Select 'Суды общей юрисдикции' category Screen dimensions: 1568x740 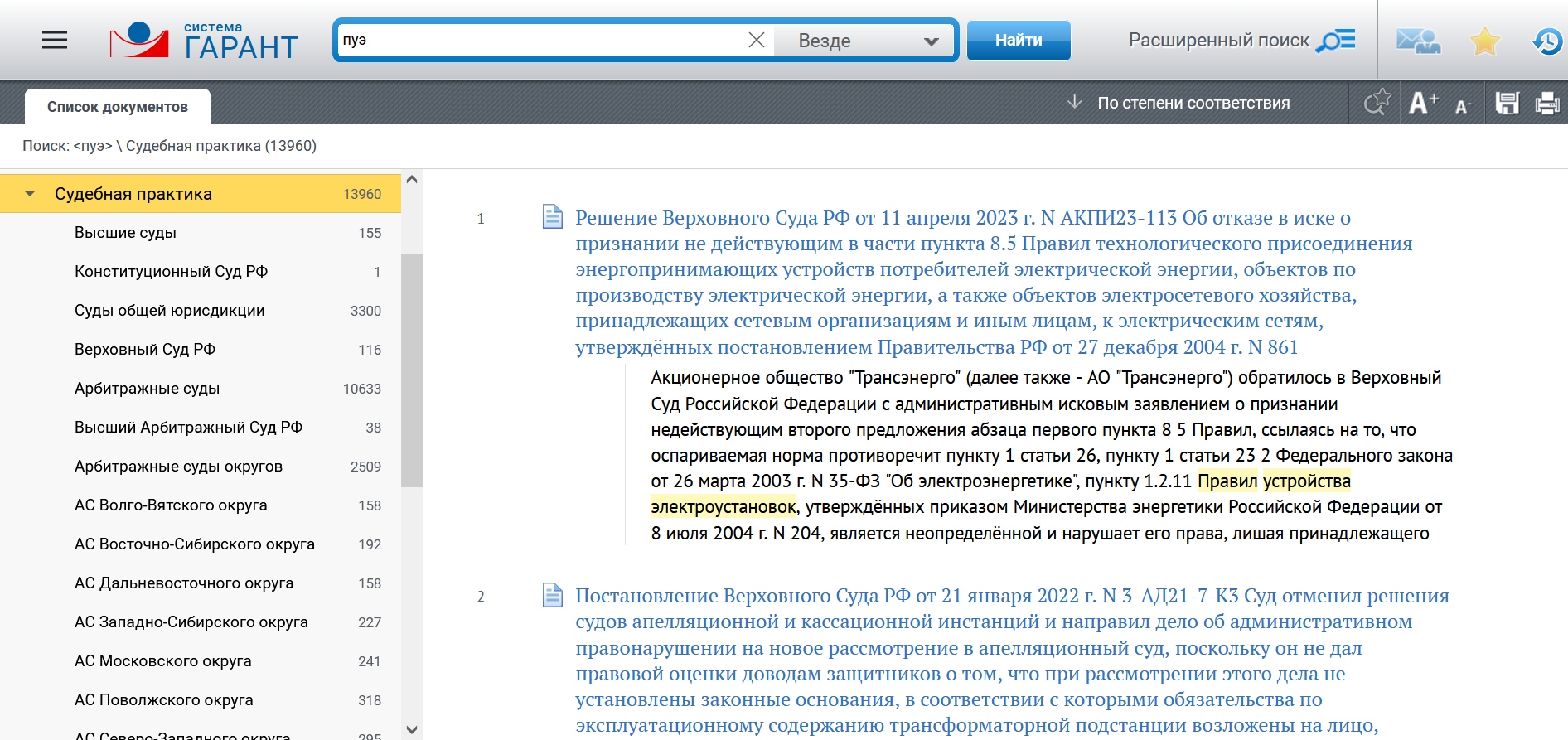coord(201,311)
